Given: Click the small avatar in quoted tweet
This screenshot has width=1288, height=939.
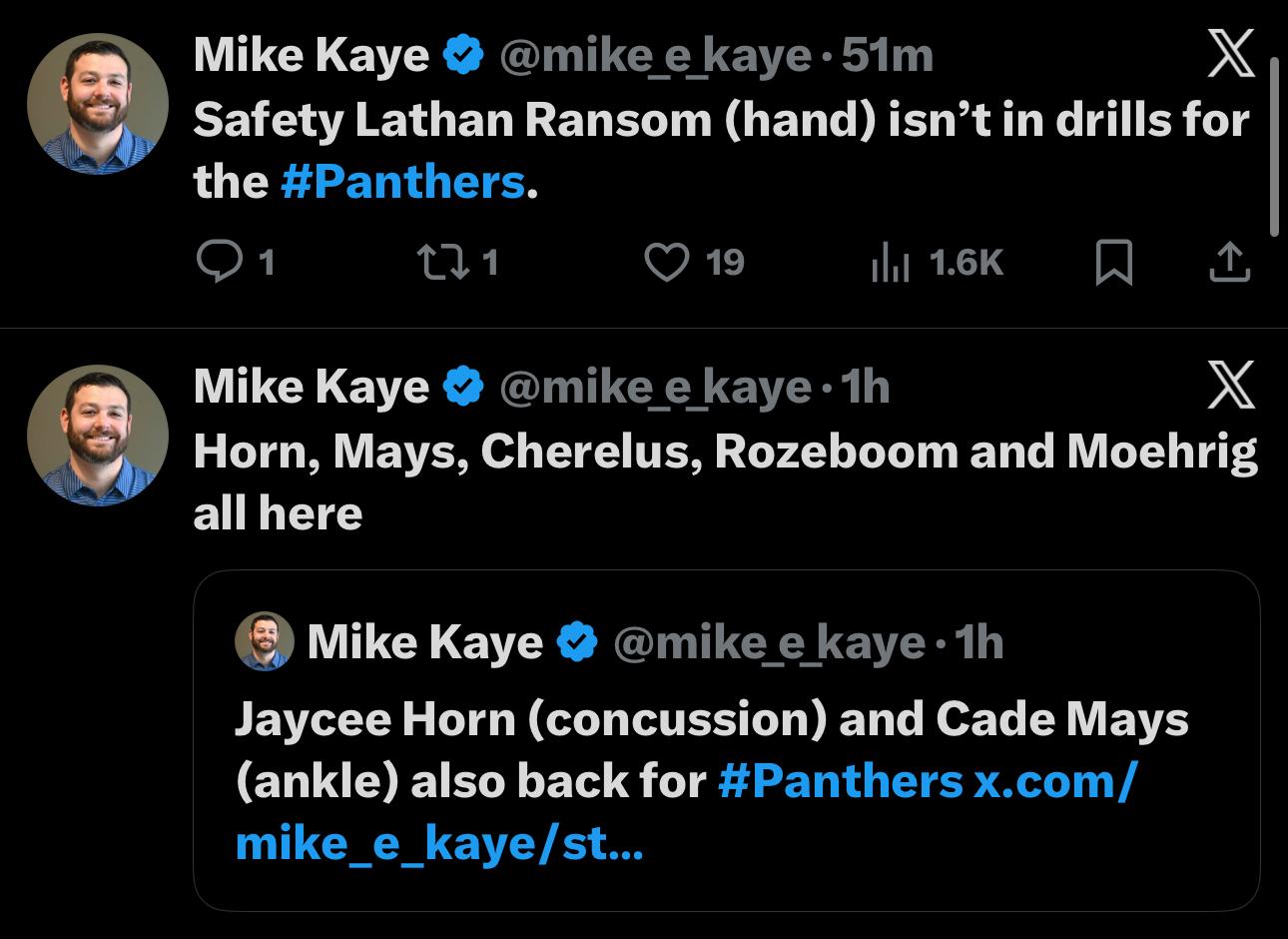Looking at the screenshot, I should [264, 642].
